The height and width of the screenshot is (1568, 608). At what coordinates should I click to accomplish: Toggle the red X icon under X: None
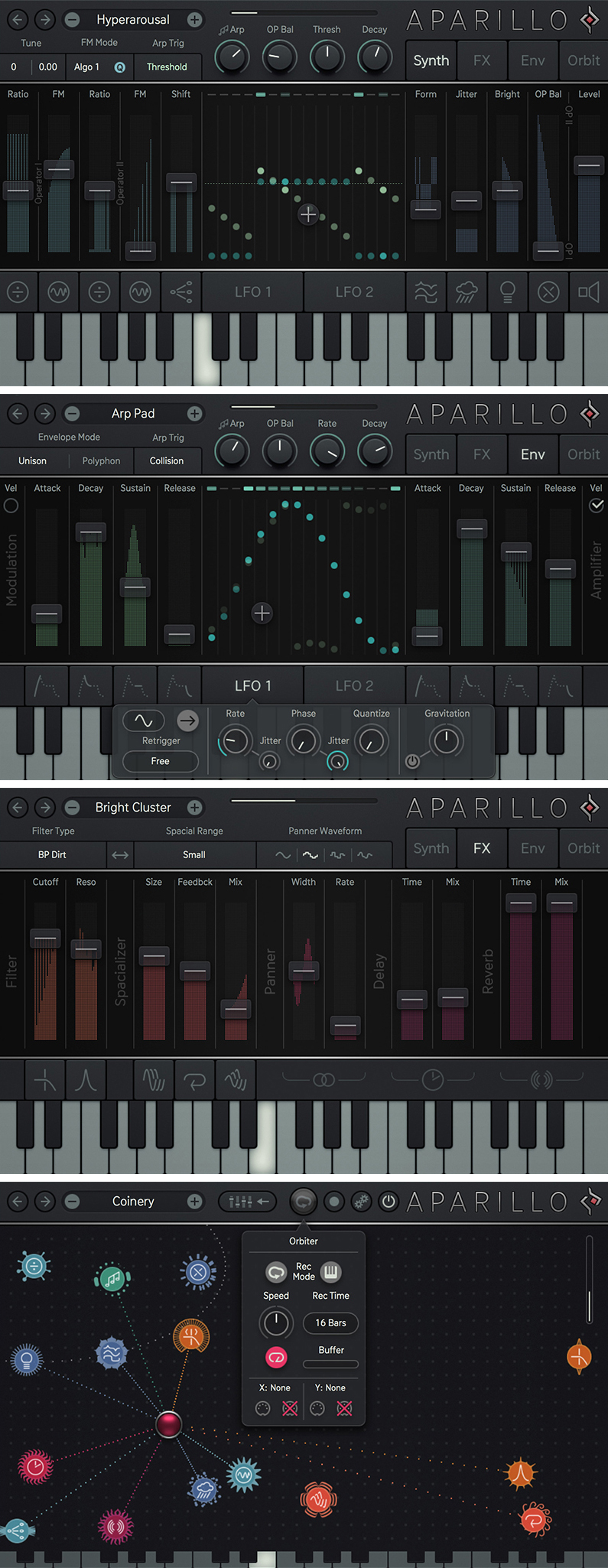290,1408
